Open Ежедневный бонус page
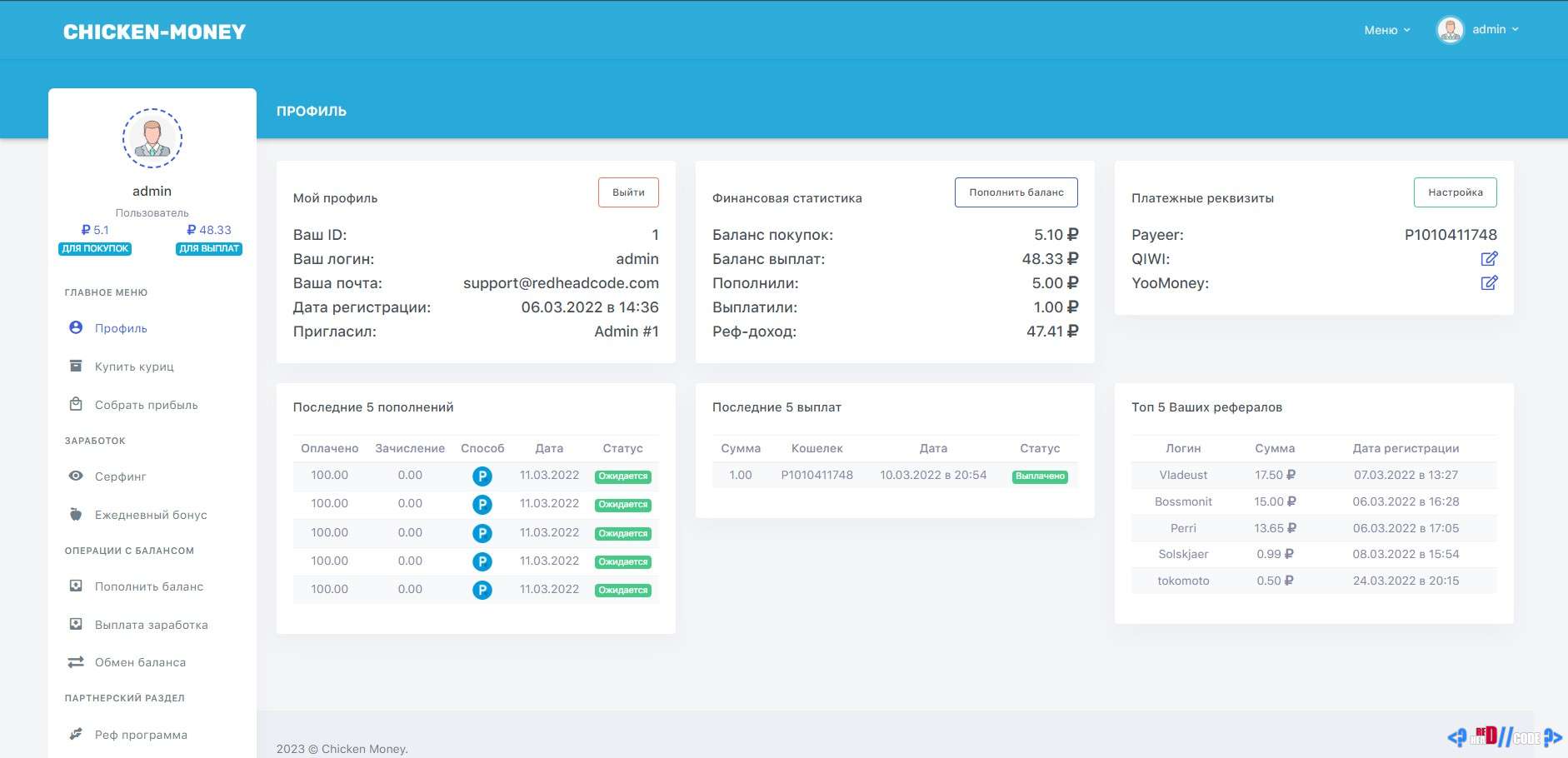This screenshot has height=758, width=1568. (x=151, y=515)
